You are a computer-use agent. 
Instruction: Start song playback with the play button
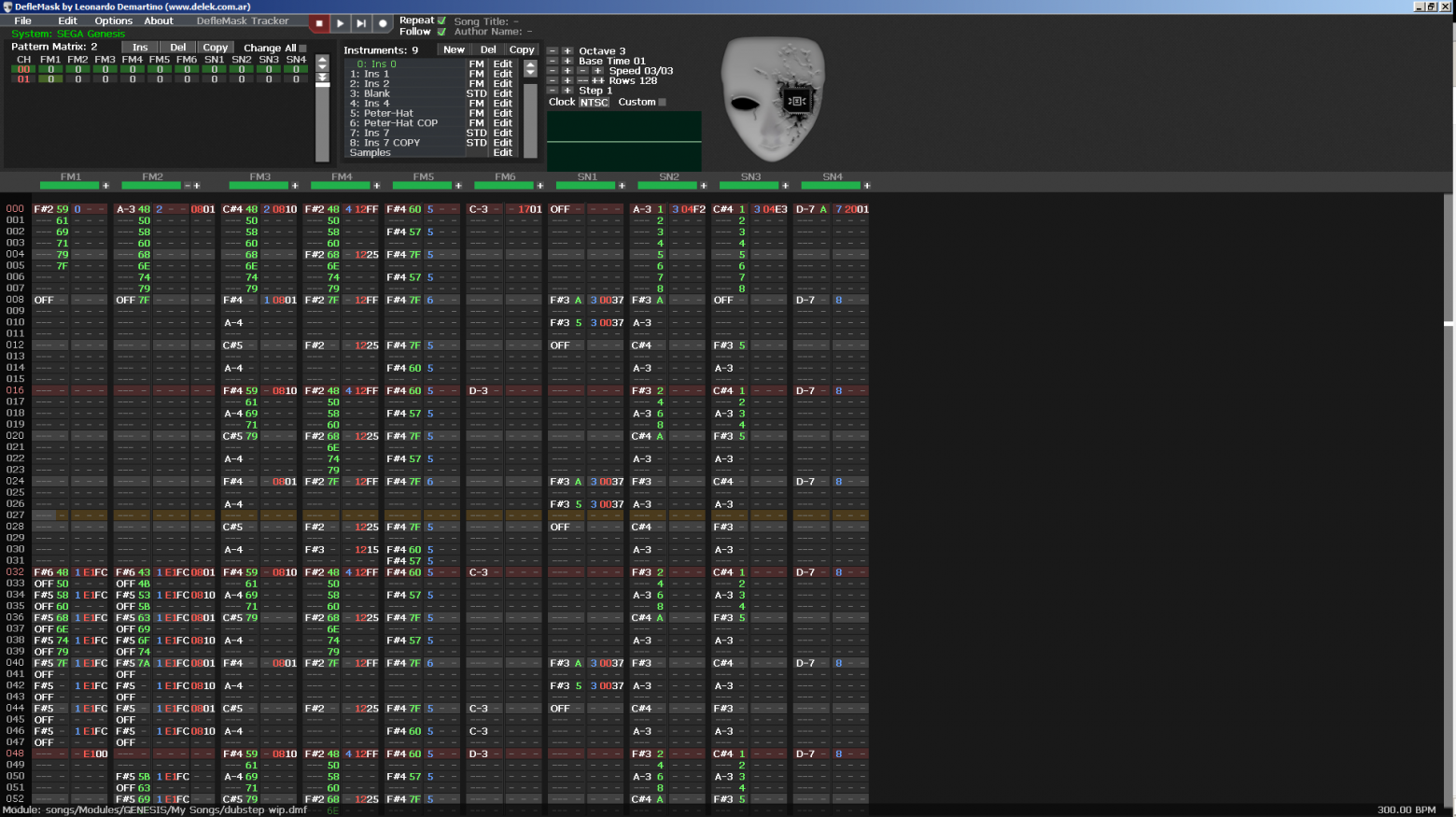click(x=340, y=23)
